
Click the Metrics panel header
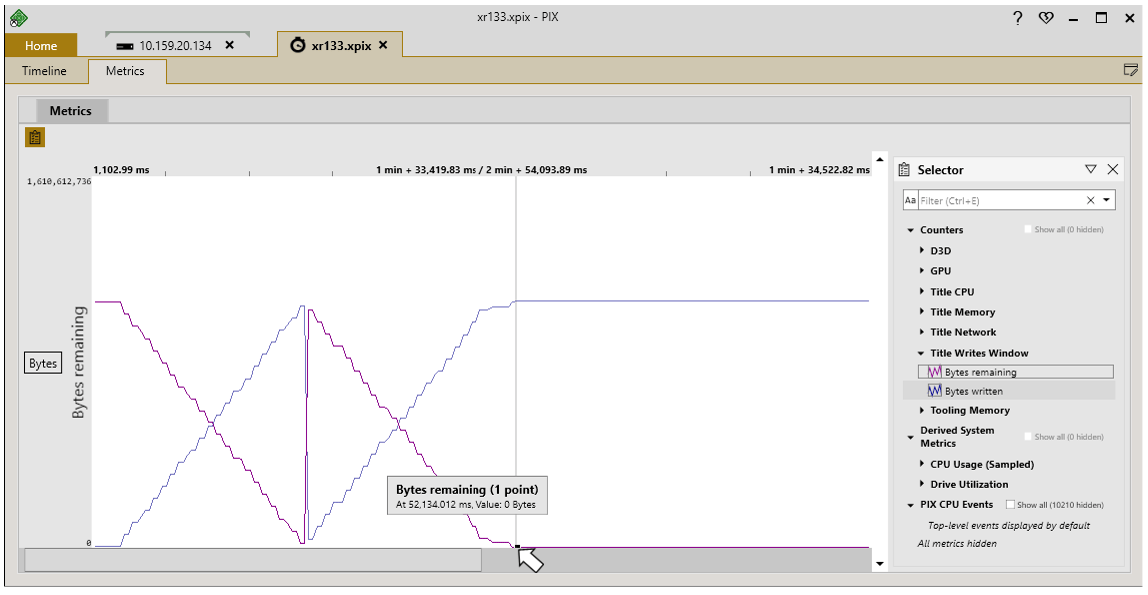(x=71, y=111)
